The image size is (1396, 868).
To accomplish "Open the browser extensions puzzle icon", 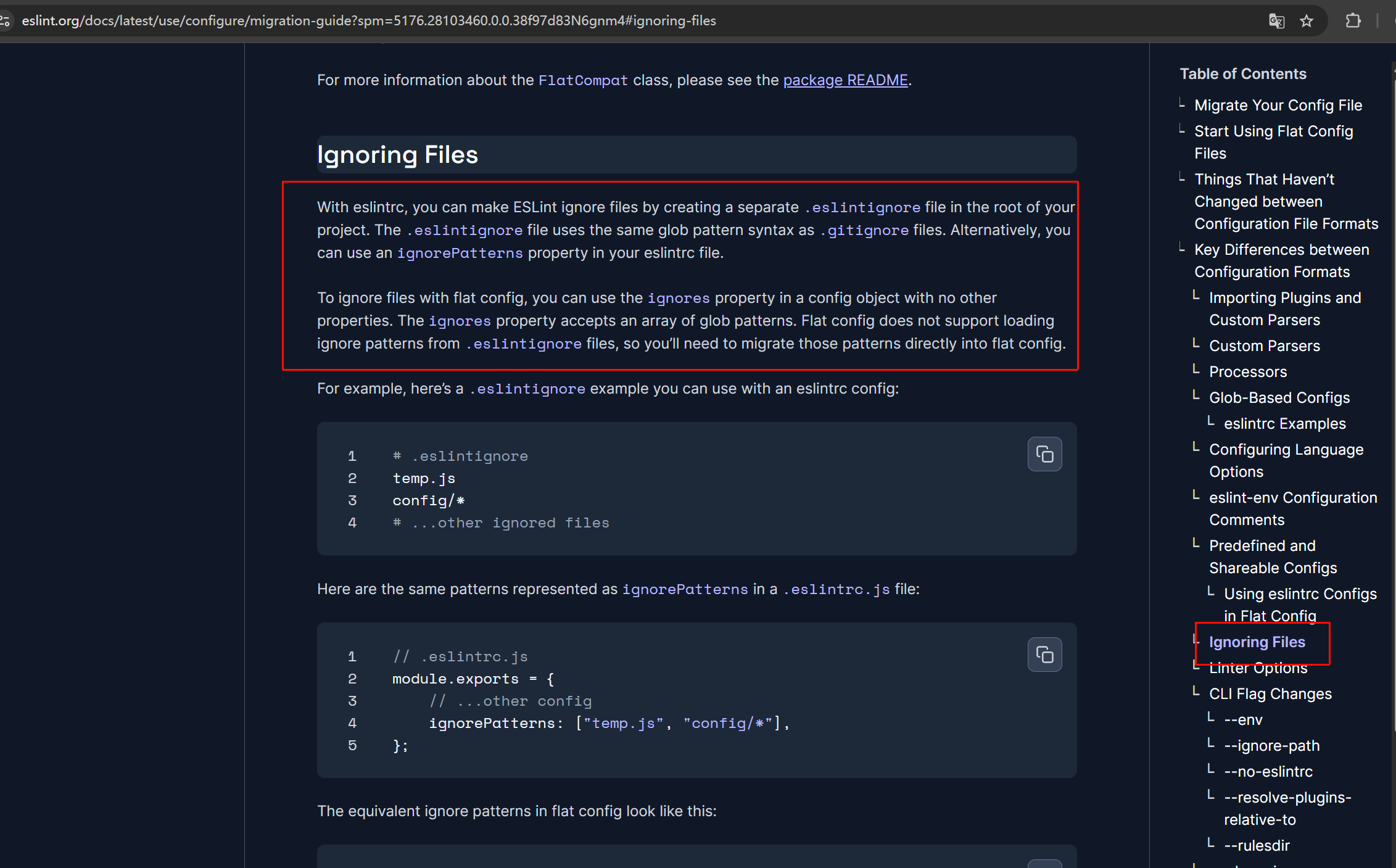I will [1353, 21].
